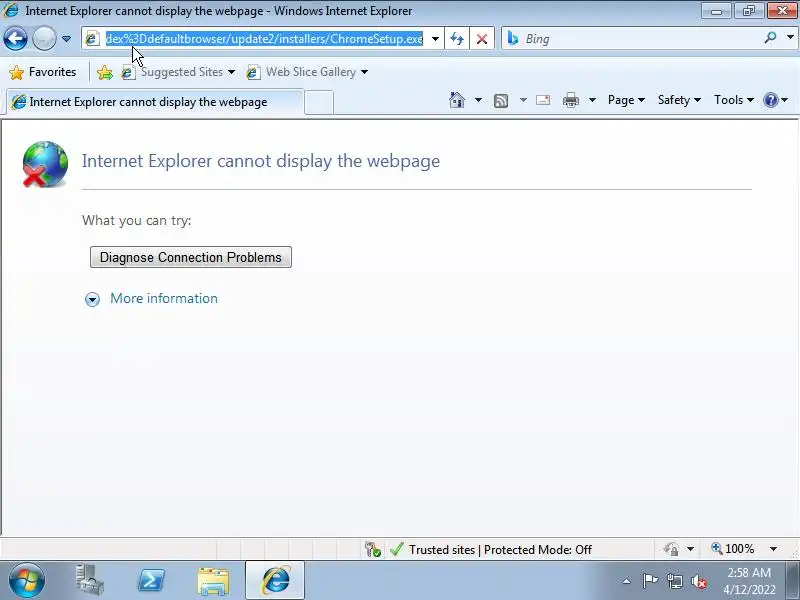Image resolution: width=800 pixels, height=600 pixels.
Task: Click the 100% zoom level button
Action: [733, 549]
